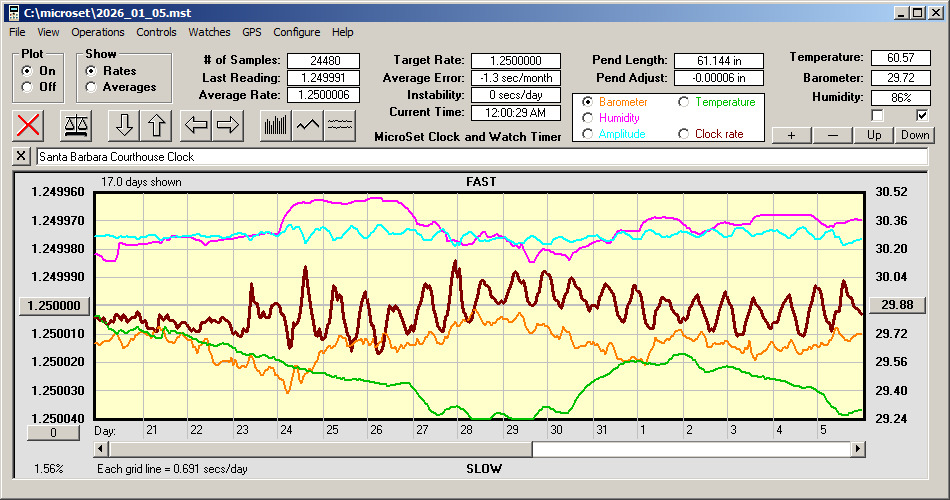The image size is (950, 500).
Task: Choose the Temperature trace radio button
Action: [x=684, y=102]
